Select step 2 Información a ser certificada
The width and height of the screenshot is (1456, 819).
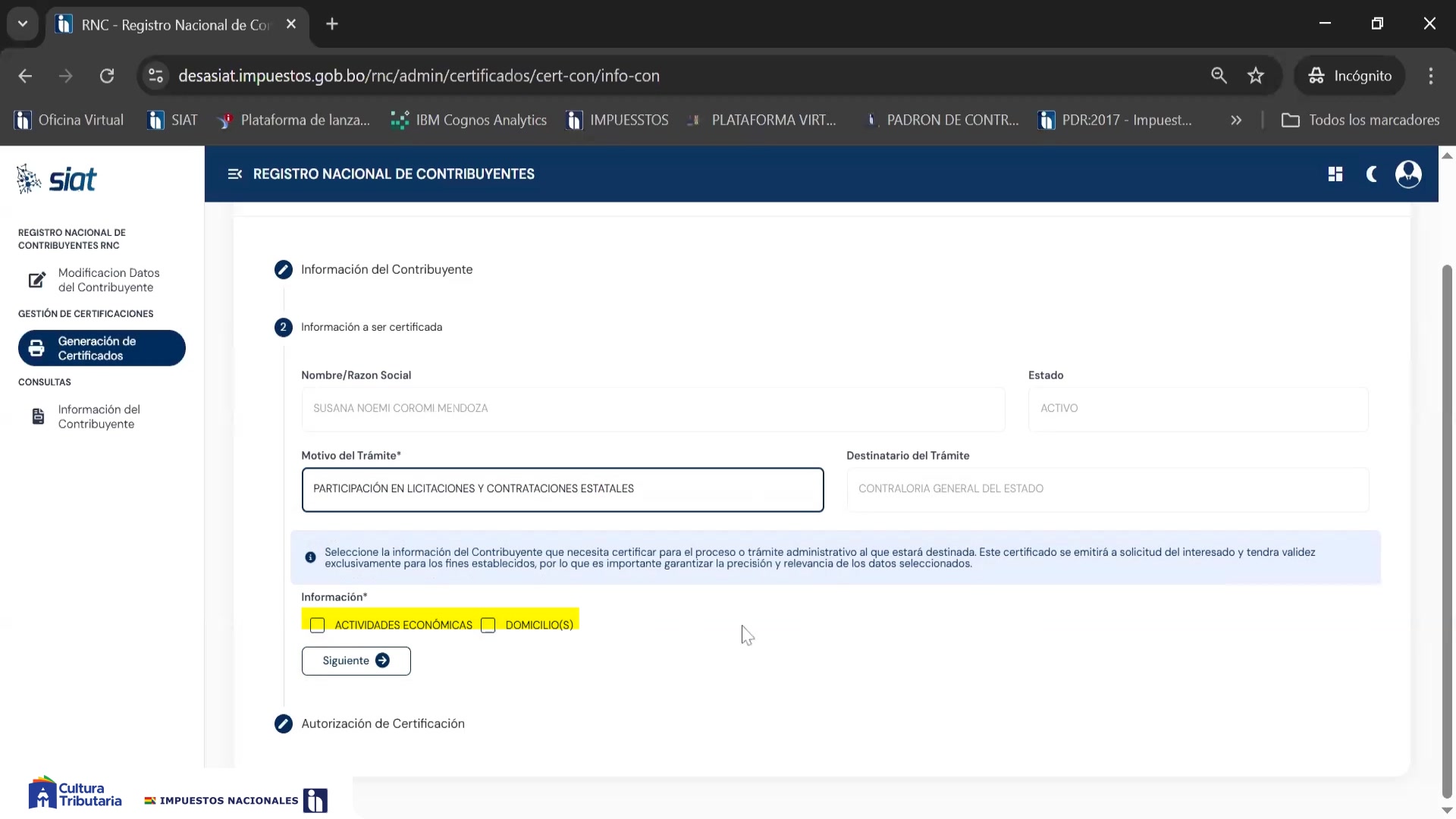[358, 327]
